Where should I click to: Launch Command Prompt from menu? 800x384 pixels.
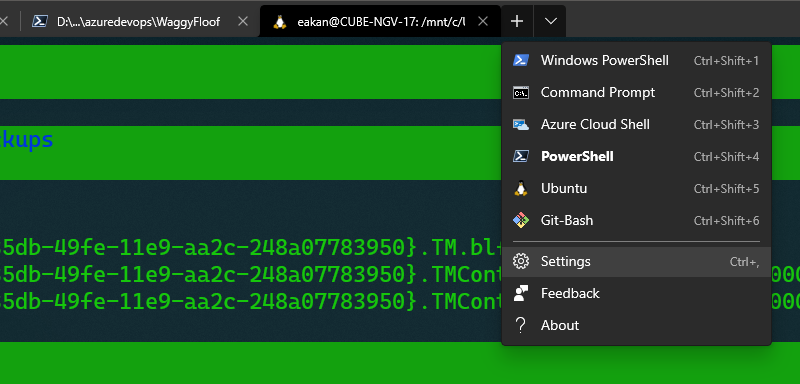coord(636,93)
